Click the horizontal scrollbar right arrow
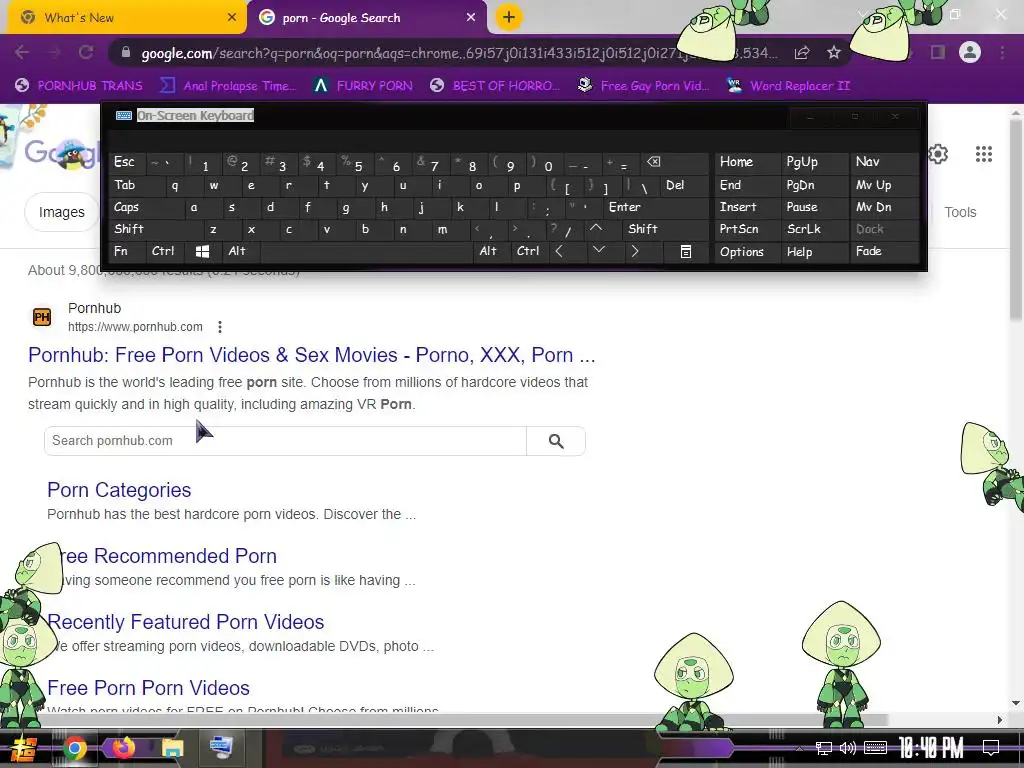The height and width of the screenshot is (768, 1024). [1000, 719]
